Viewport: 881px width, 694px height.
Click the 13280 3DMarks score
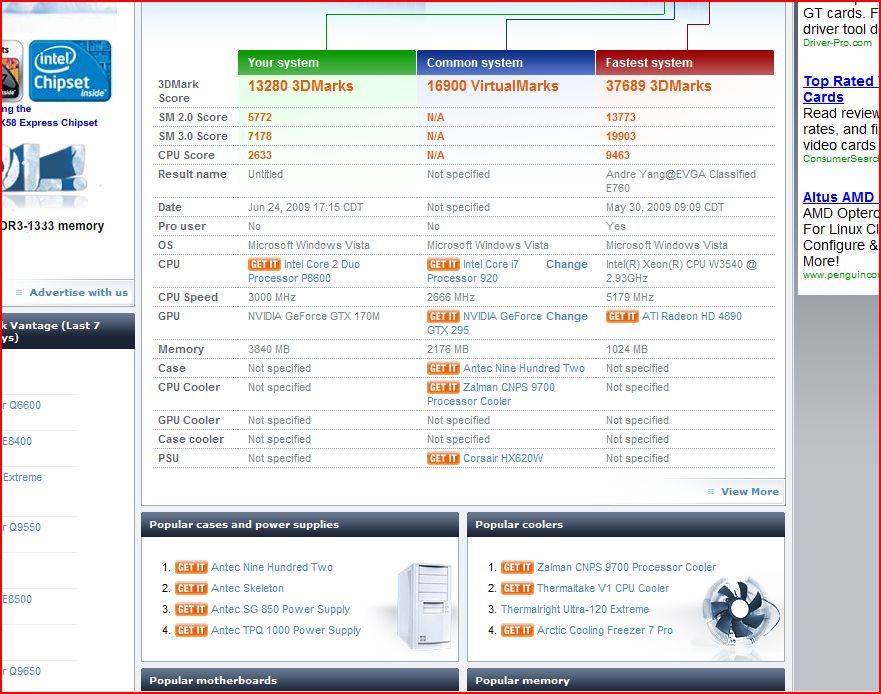301,86
